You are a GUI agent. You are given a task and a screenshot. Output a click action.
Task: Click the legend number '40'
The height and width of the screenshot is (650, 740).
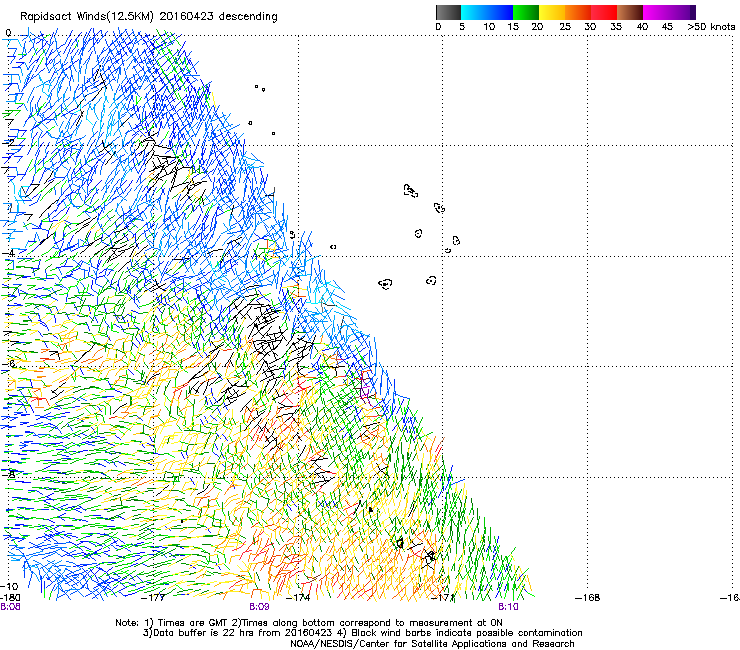[x=642, y=27]
